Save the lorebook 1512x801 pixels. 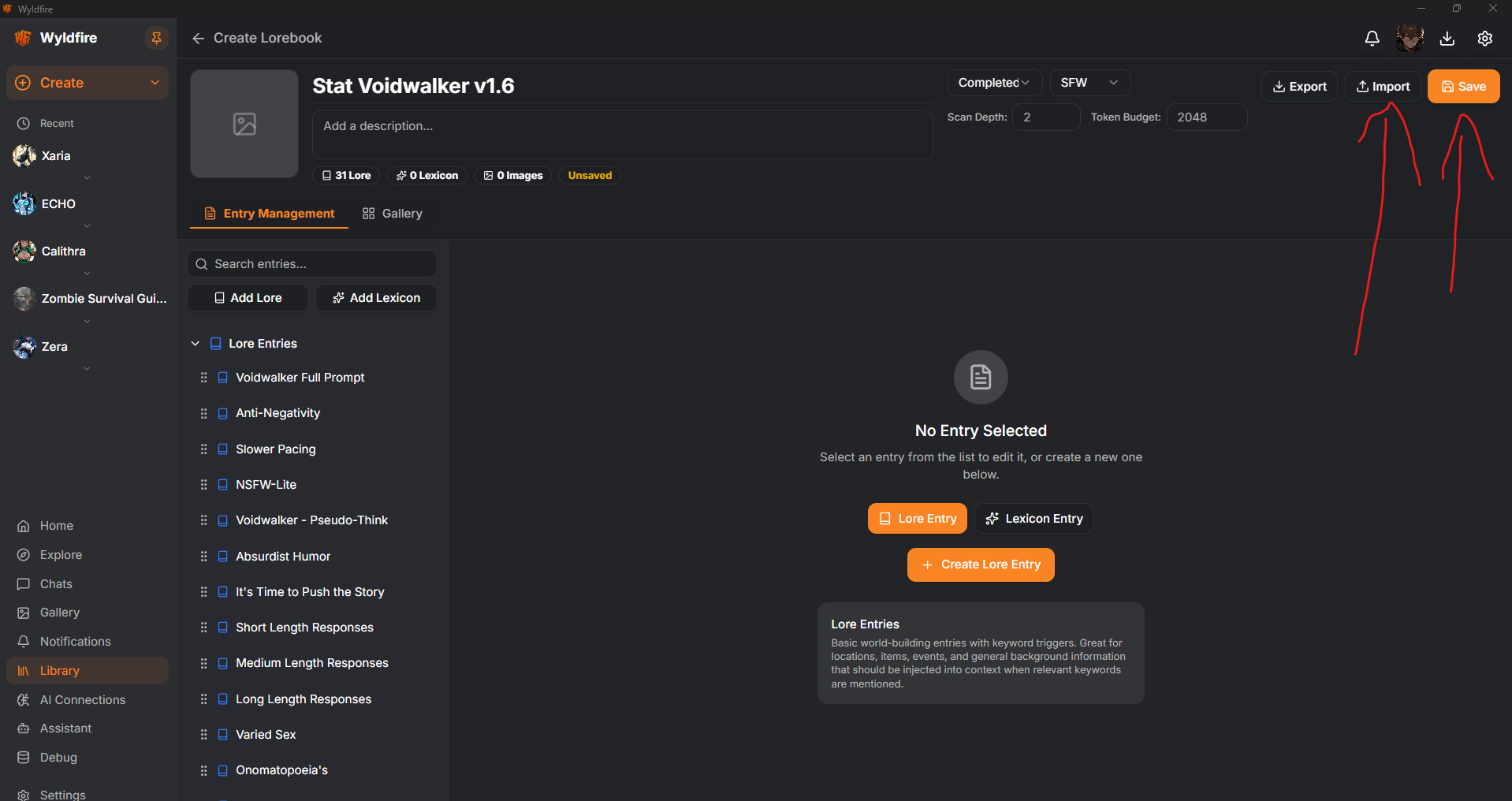coord(1463,87)
